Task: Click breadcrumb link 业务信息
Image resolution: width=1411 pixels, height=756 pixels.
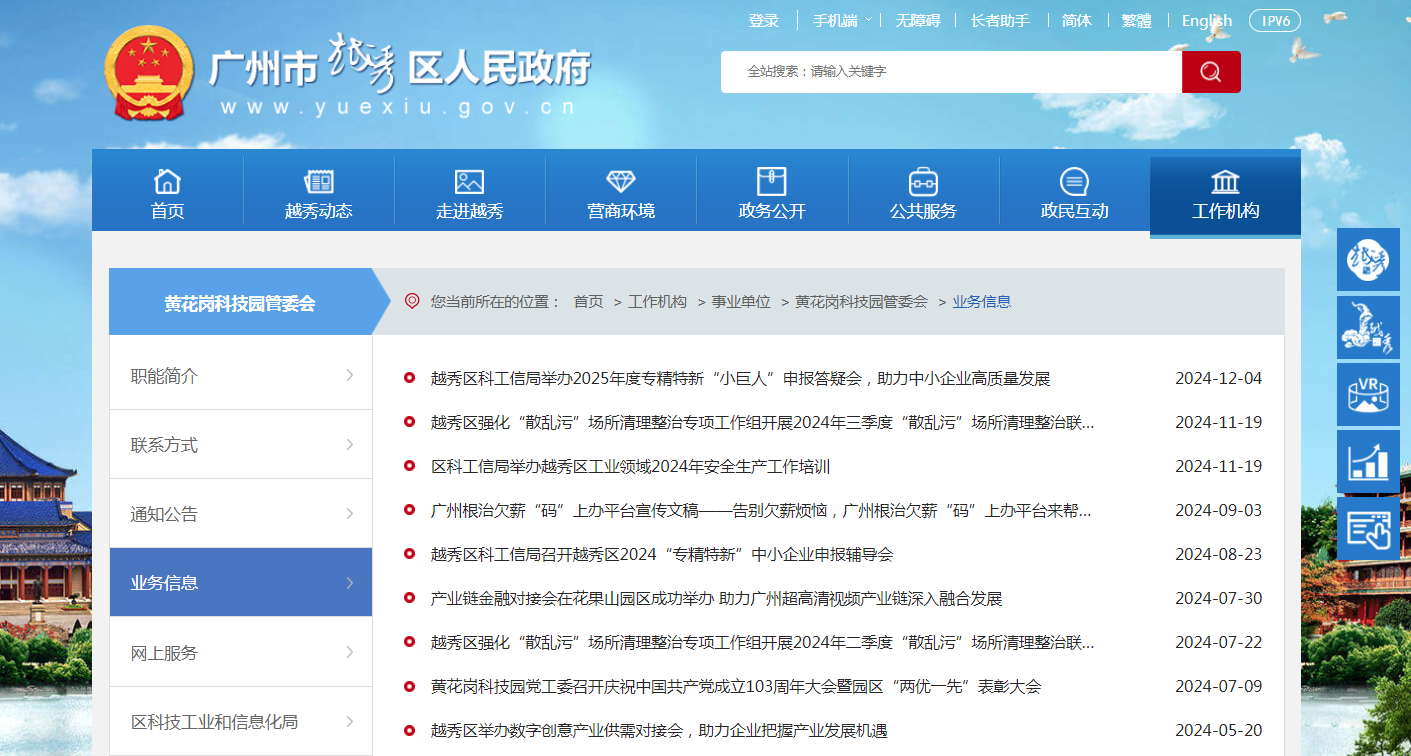Action: click(981, 301)
